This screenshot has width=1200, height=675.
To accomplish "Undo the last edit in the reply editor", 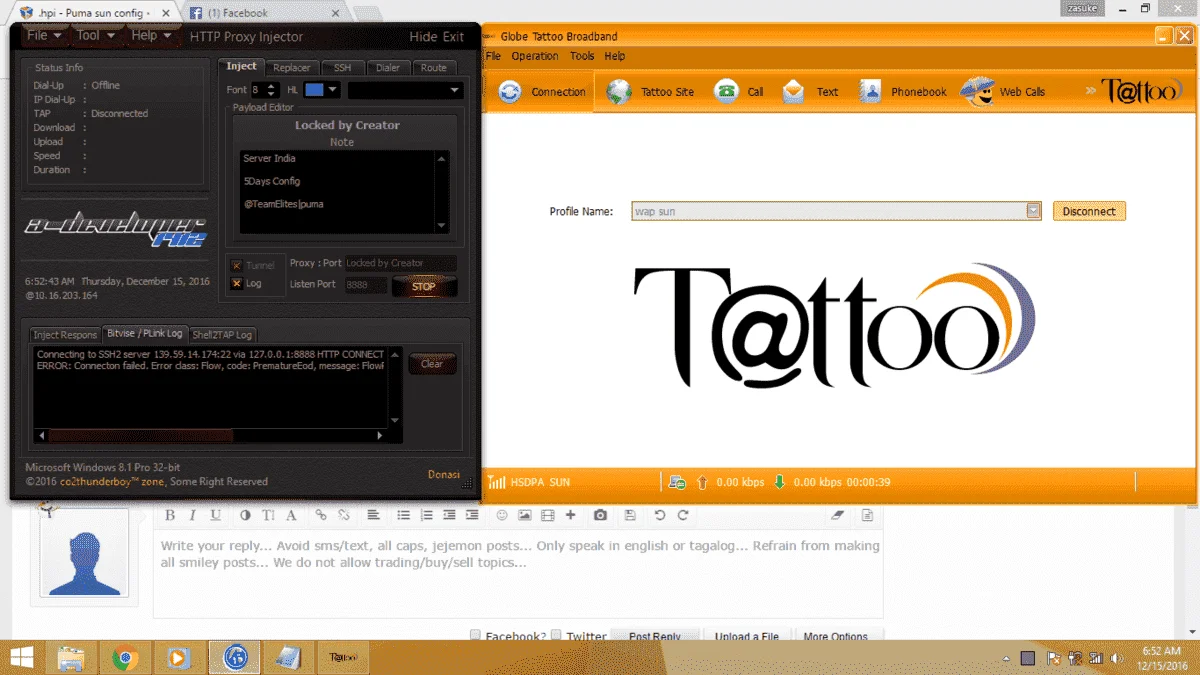I will point(660,515).
